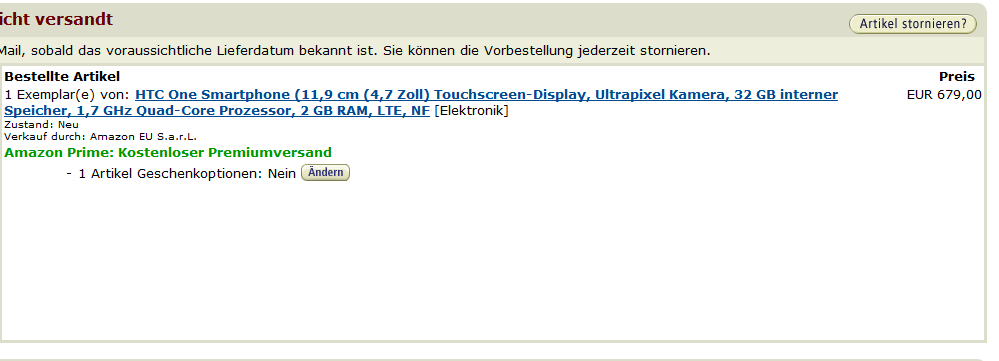Click the "Preis" column heading
Viewport: 999px width, 361px height.
pyautogui.click(x=957, y=77)
